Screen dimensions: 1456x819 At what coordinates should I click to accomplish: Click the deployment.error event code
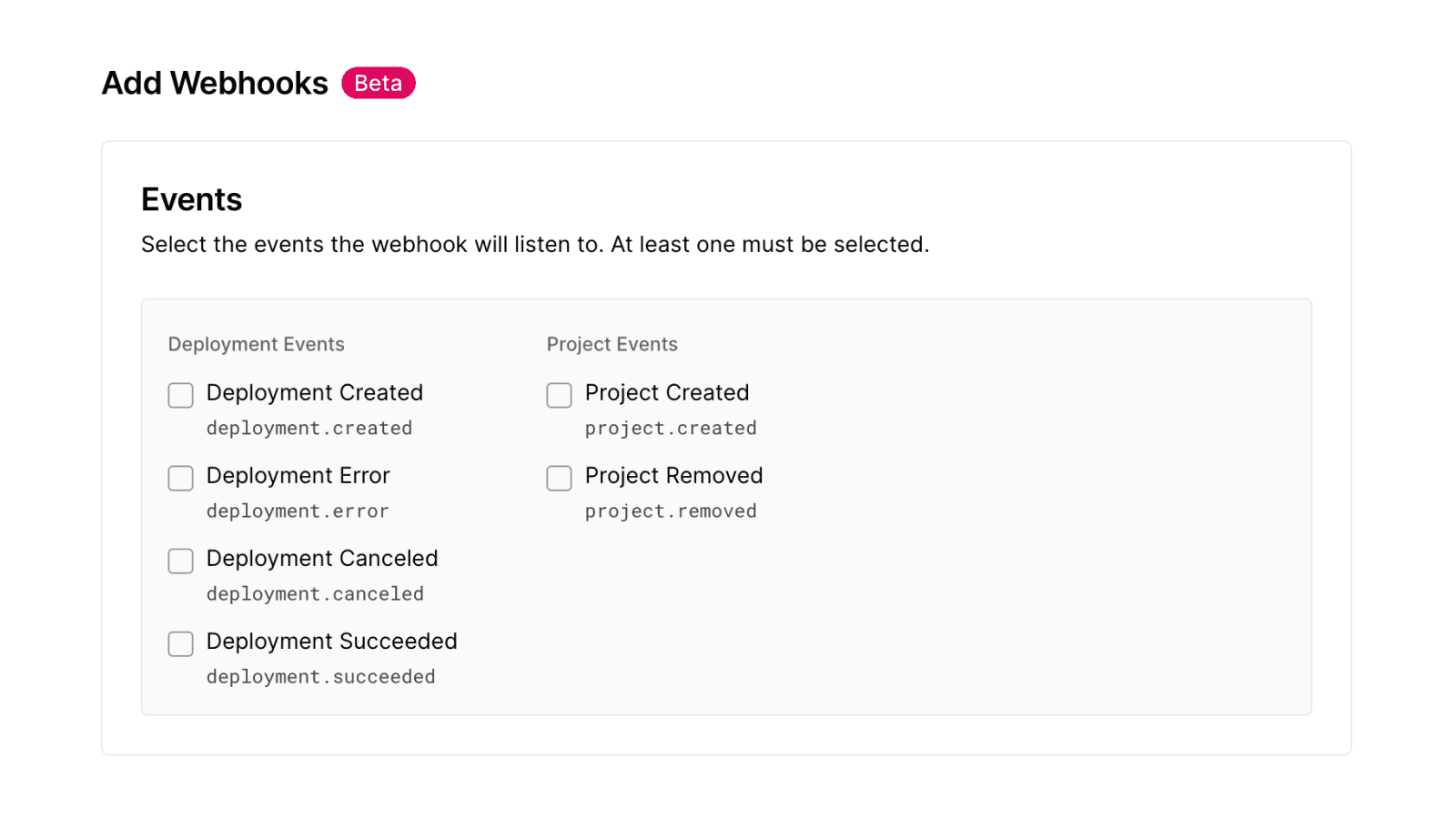(x=297, y=511)
